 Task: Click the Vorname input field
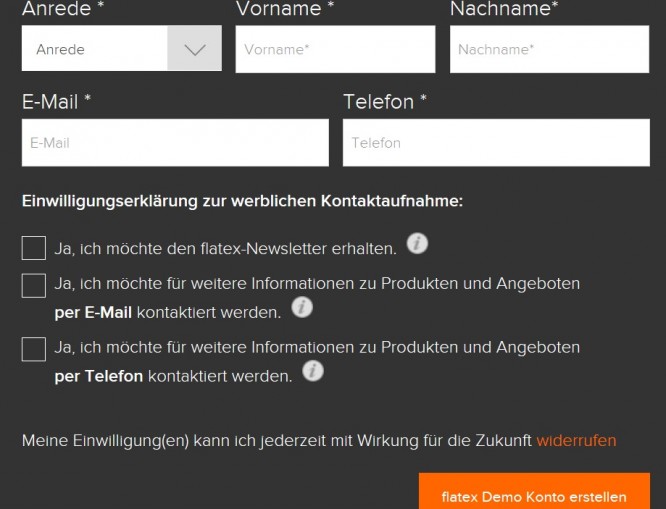tap(336, 49)
